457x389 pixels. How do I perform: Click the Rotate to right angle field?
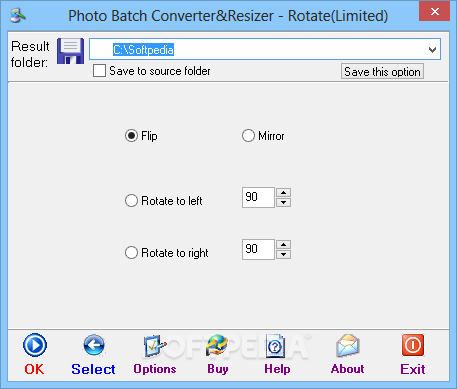[258, 249]
